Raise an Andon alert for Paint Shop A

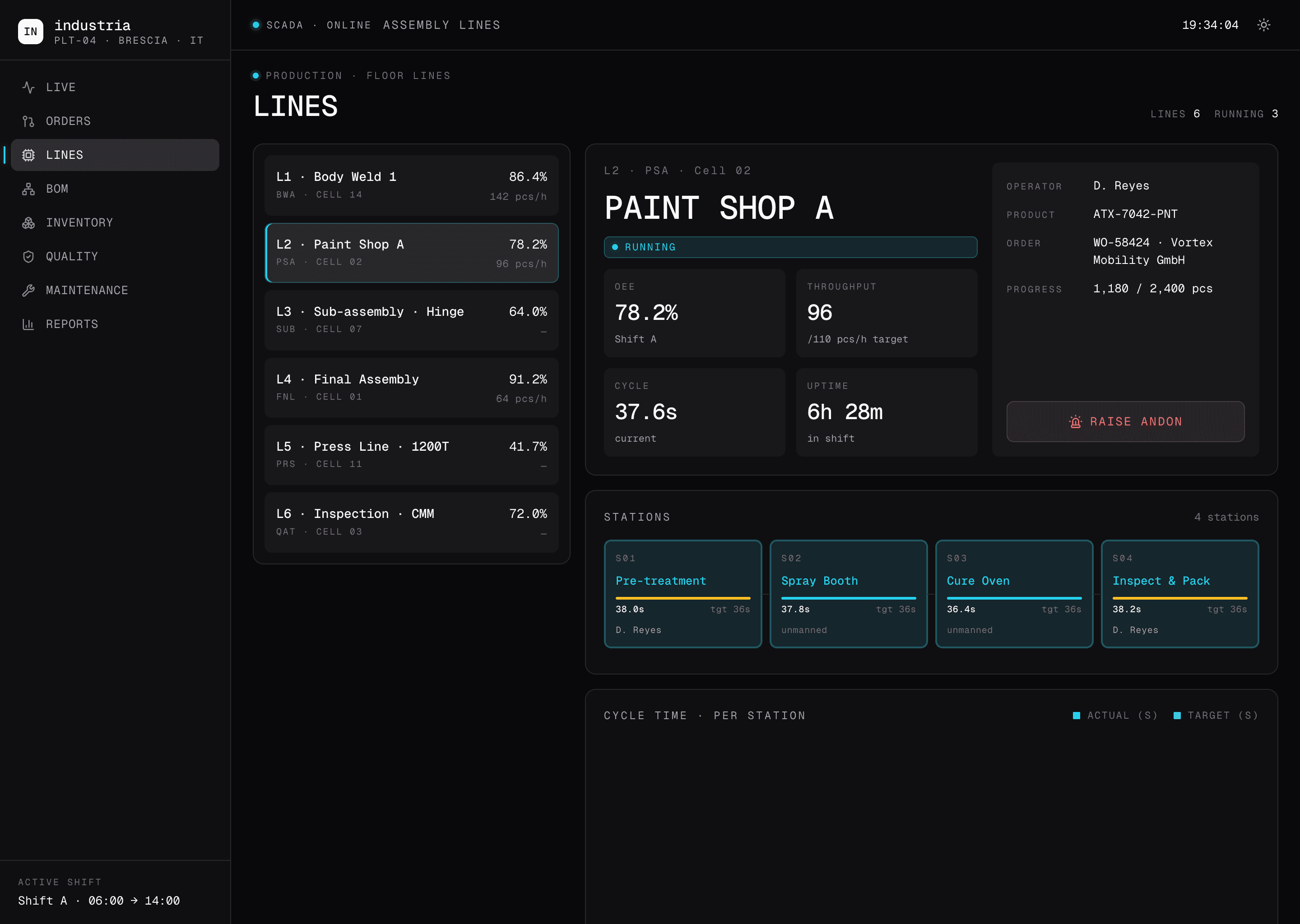coord(1125,421)
